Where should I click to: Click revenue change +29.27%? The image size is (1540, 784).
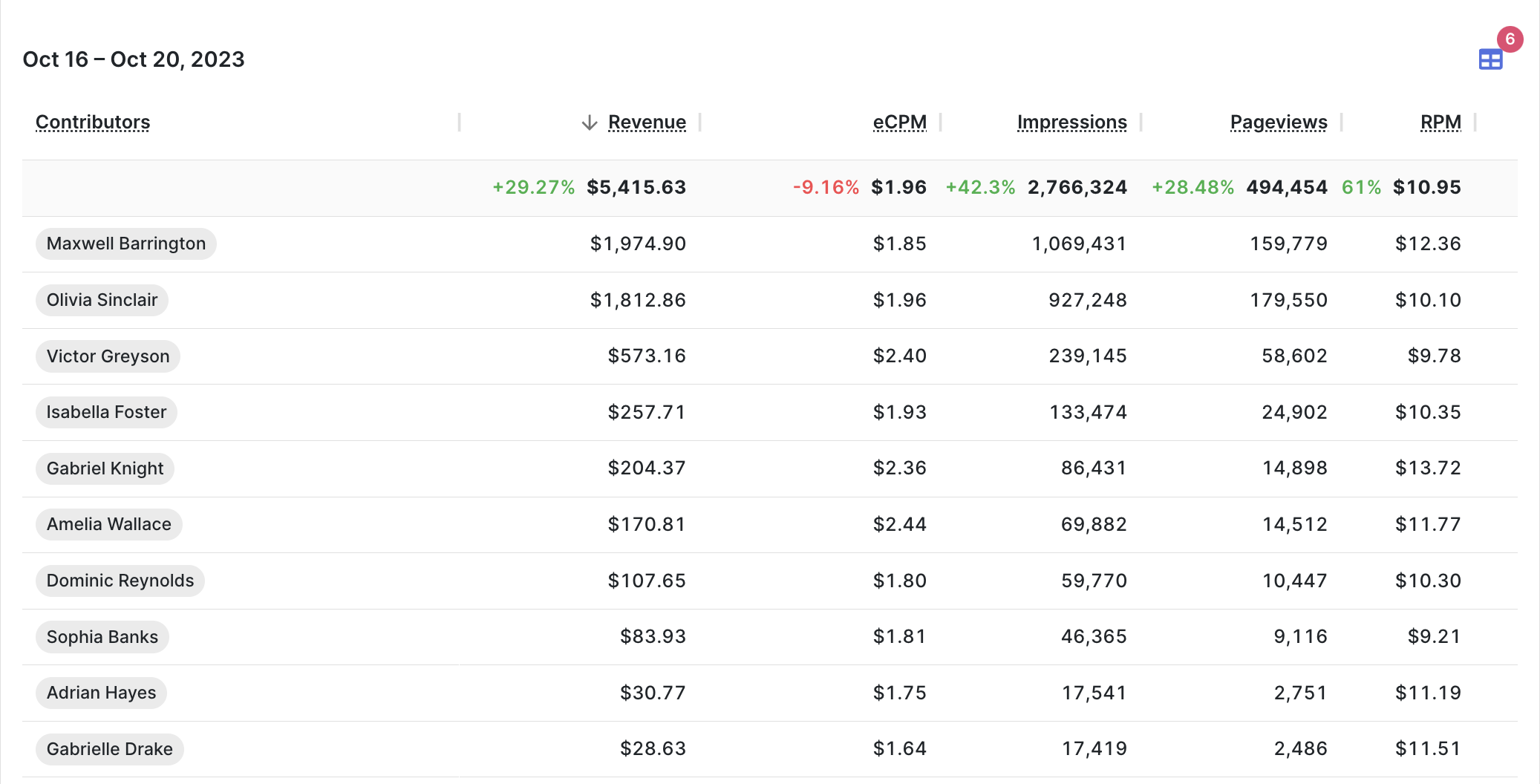[534, 187]
